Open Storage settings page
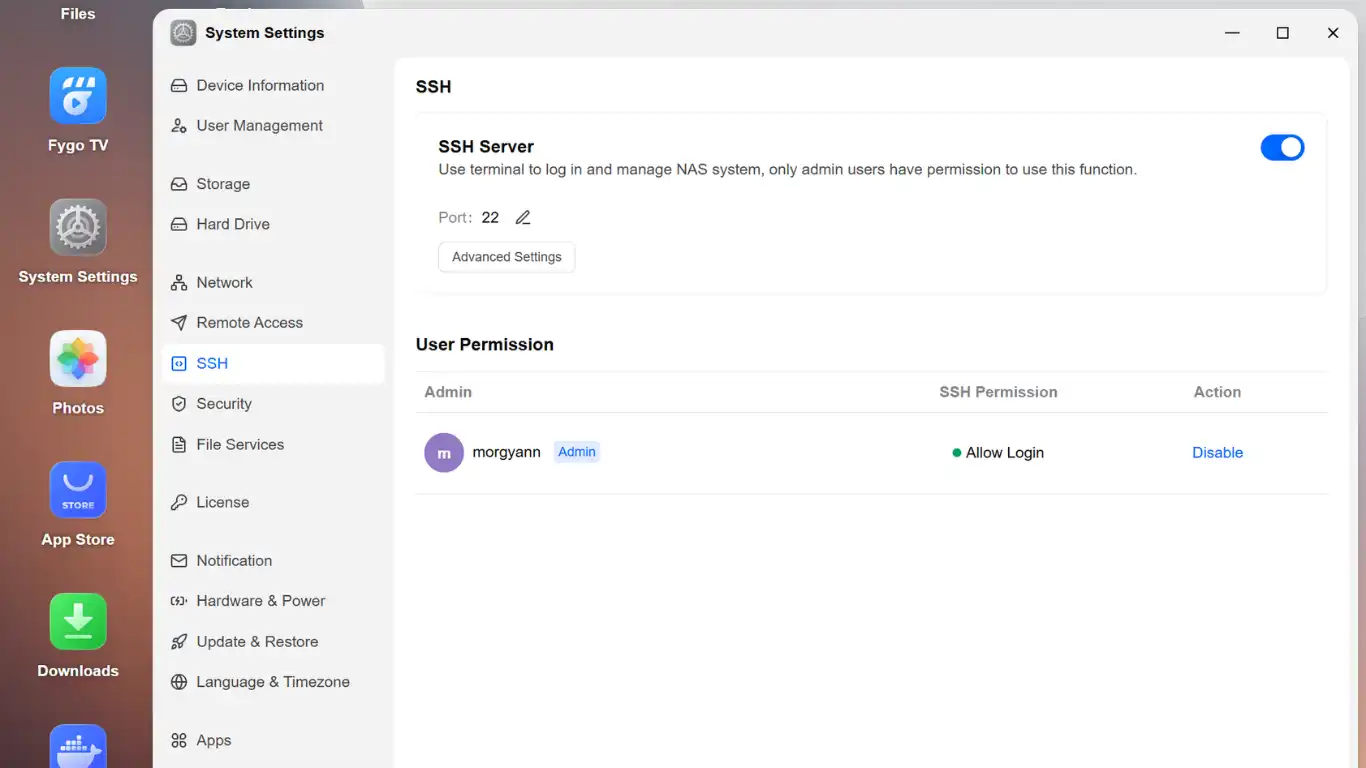 [273, 184]
